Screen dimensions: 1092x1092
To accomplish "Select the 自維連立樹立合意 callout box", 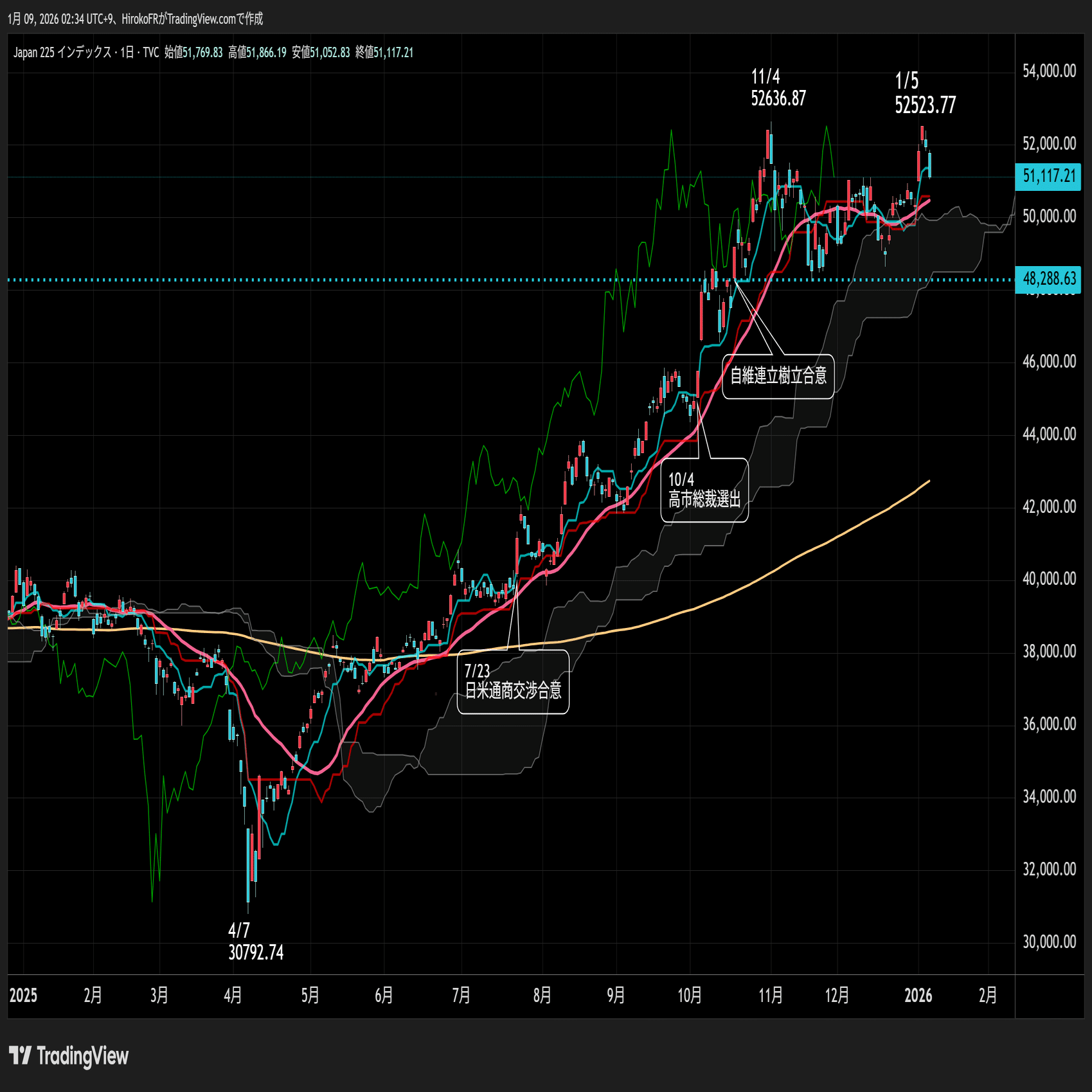I will tap(778, 376).
